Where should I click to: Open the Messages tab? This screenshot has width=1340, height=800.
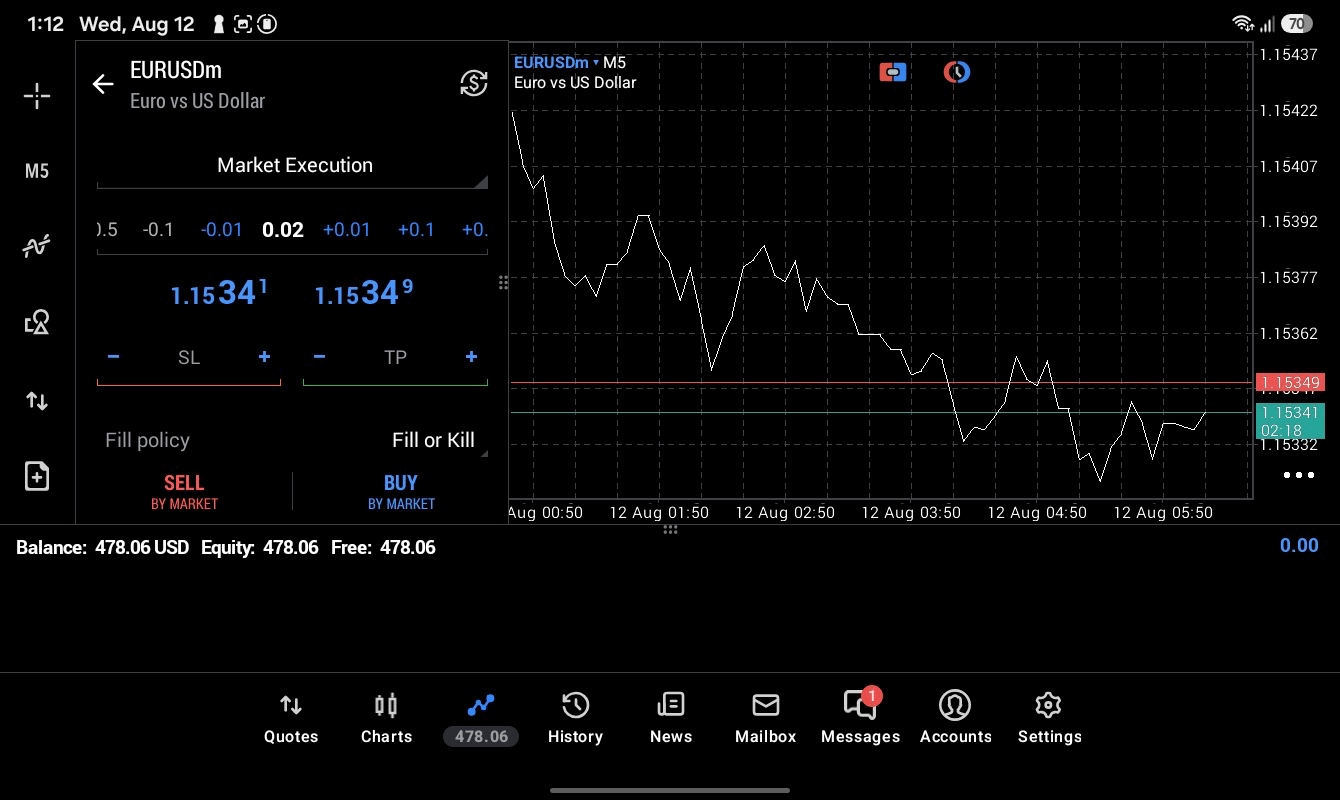(860, 719)
